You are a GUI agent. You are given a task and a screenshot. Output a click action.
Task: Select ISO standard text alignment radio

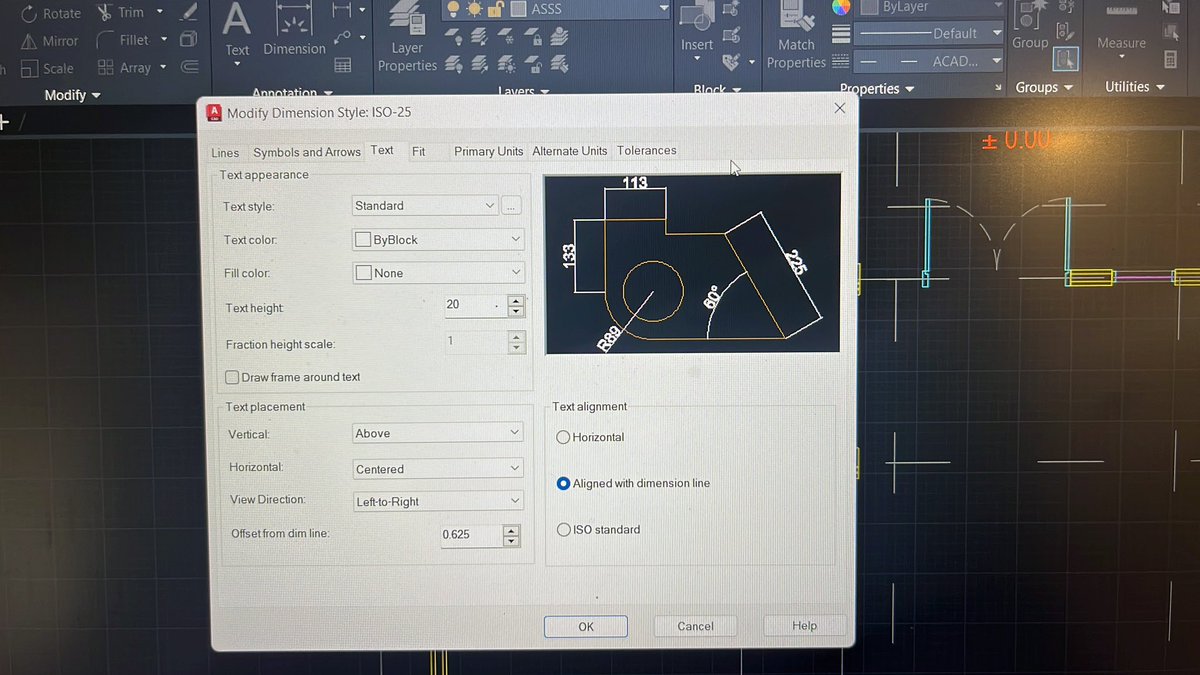coord(563,530)
